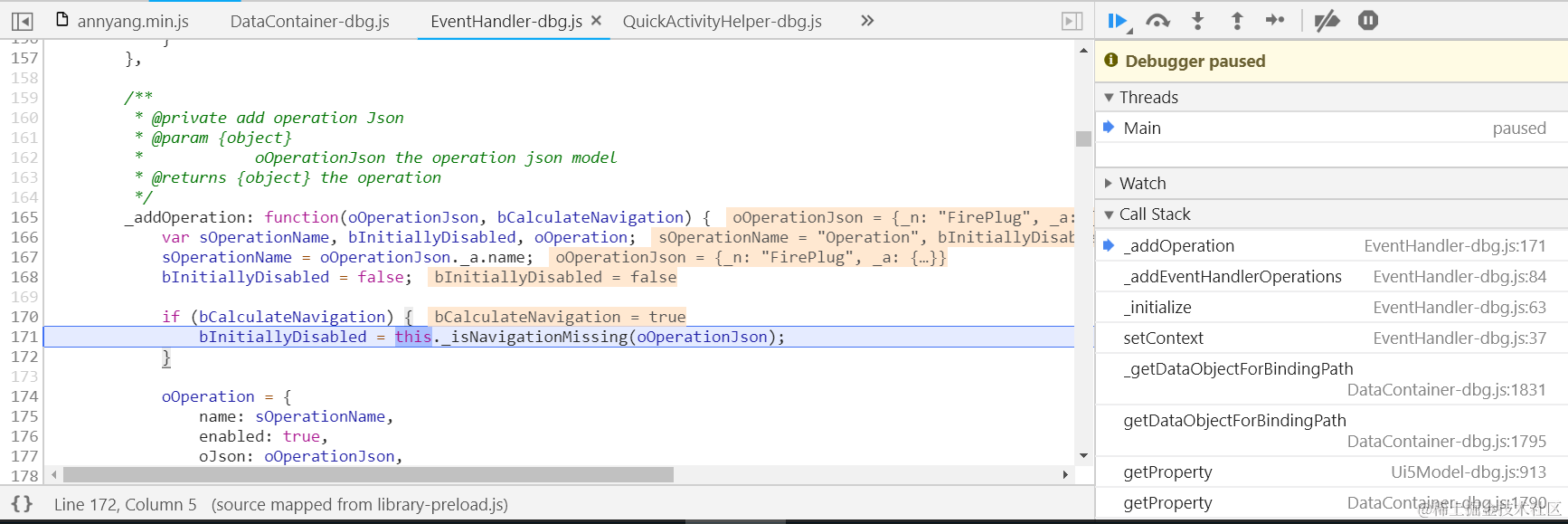The width and height of the screenshot is (1568, 524).
Task: Deactivate breakpoints toggle
Action: pos(1327,21)
